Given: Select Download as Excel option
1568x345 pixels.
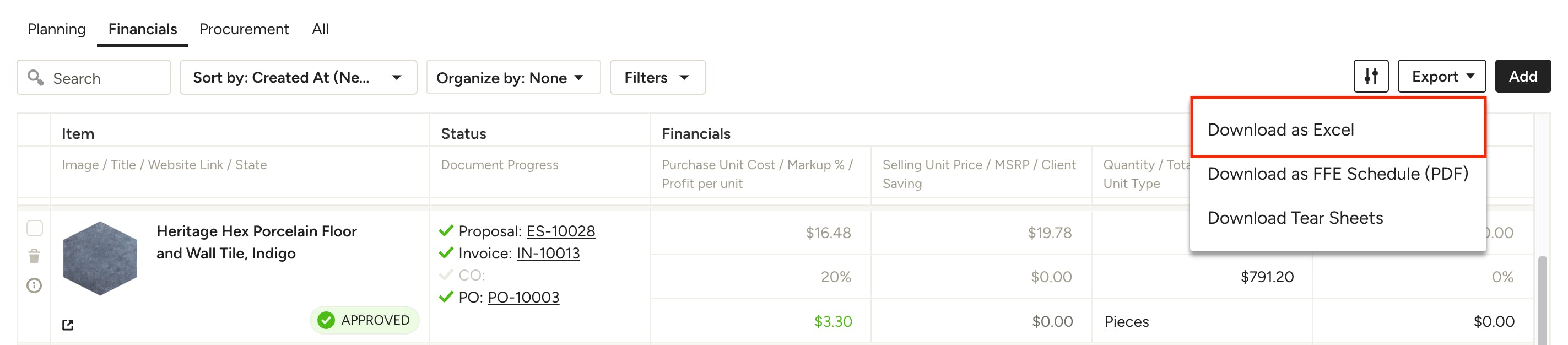Looking at the screenshot, I should 1280,130.
